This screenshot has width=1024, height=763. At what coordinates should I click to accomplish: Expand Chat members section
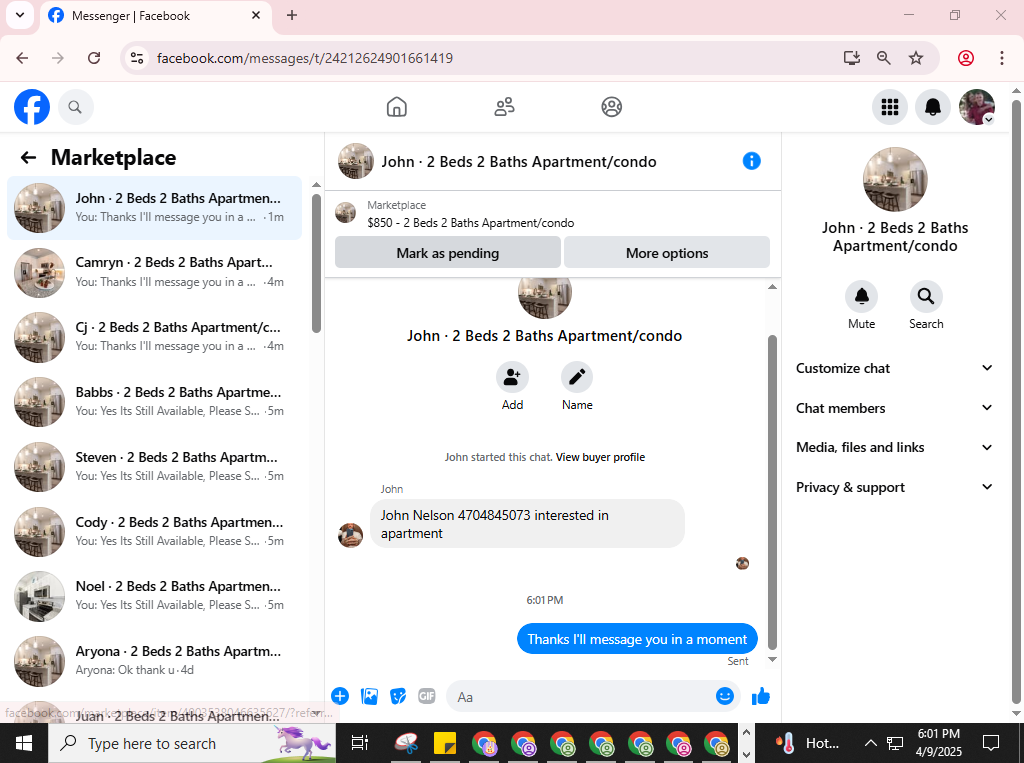(894, 408)
